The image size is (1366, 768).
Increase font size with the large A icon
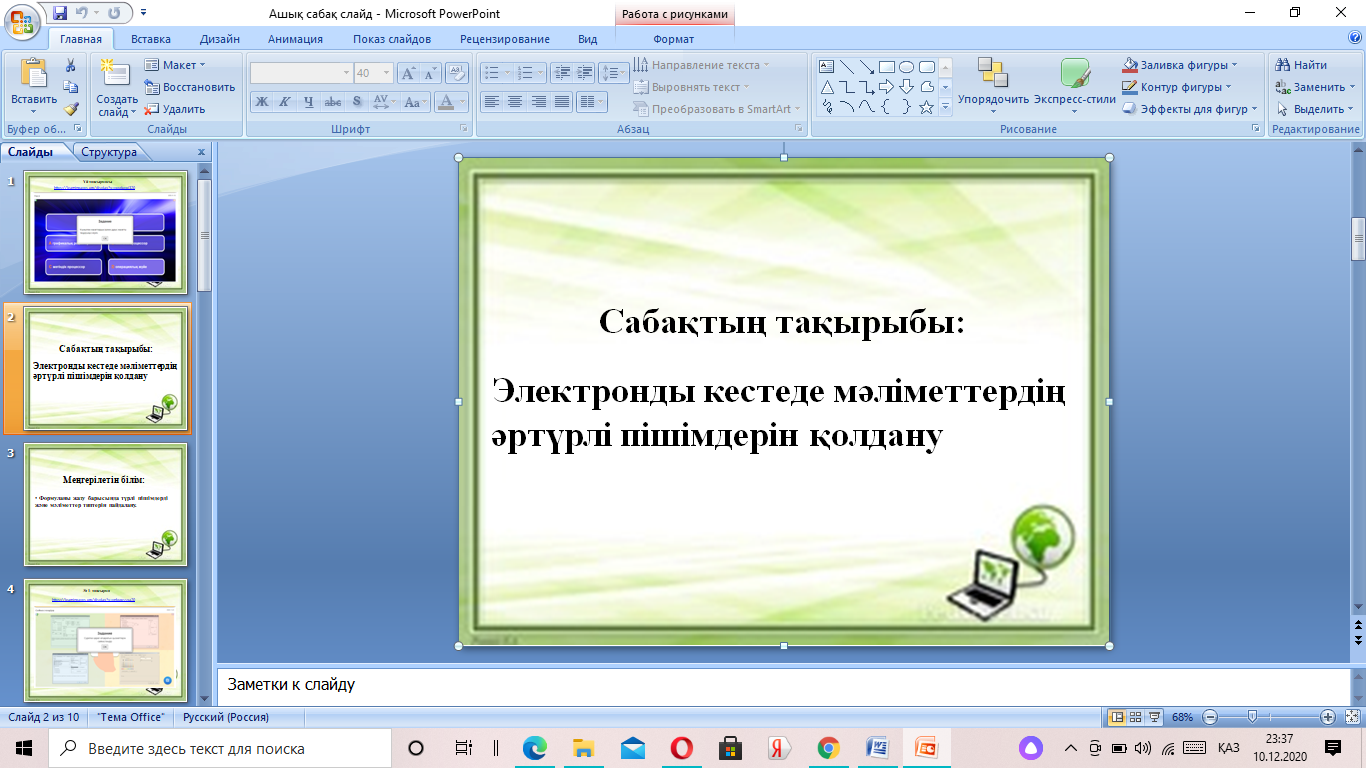(408, 73)
